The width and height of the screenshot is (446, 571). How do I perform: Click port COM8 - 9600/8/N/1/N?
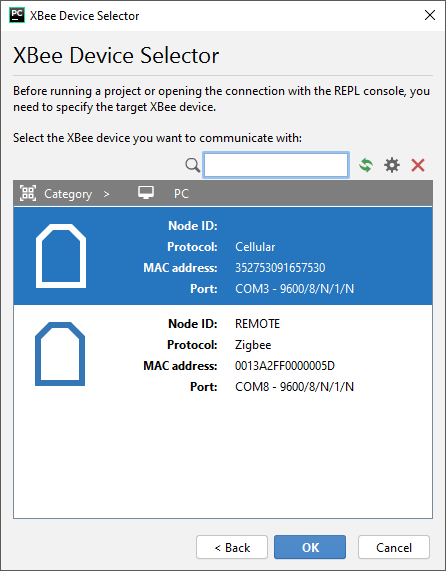pos(295,387)
